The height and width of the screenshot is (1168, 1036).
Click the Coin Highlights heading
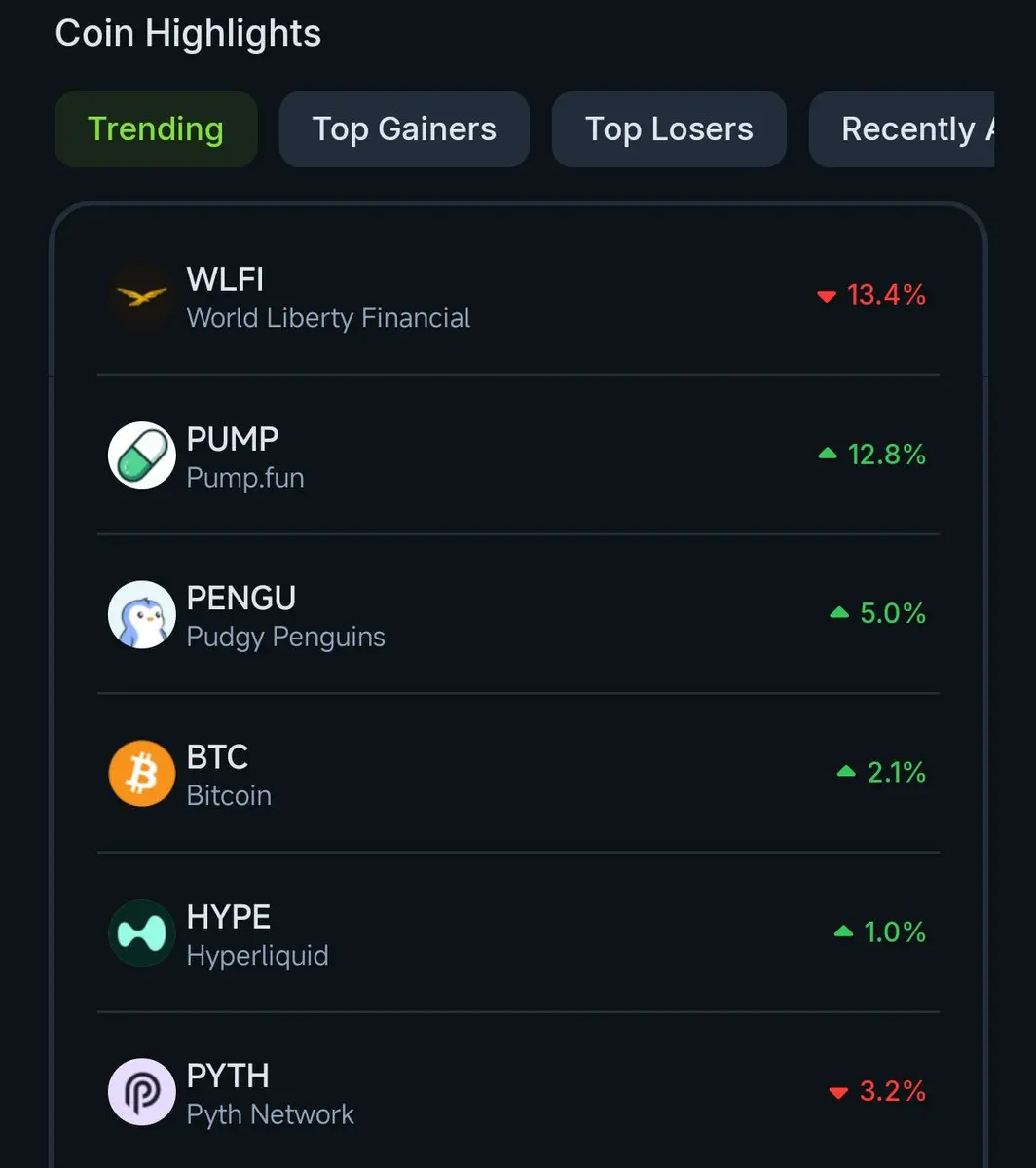click(x=188, y=34)
